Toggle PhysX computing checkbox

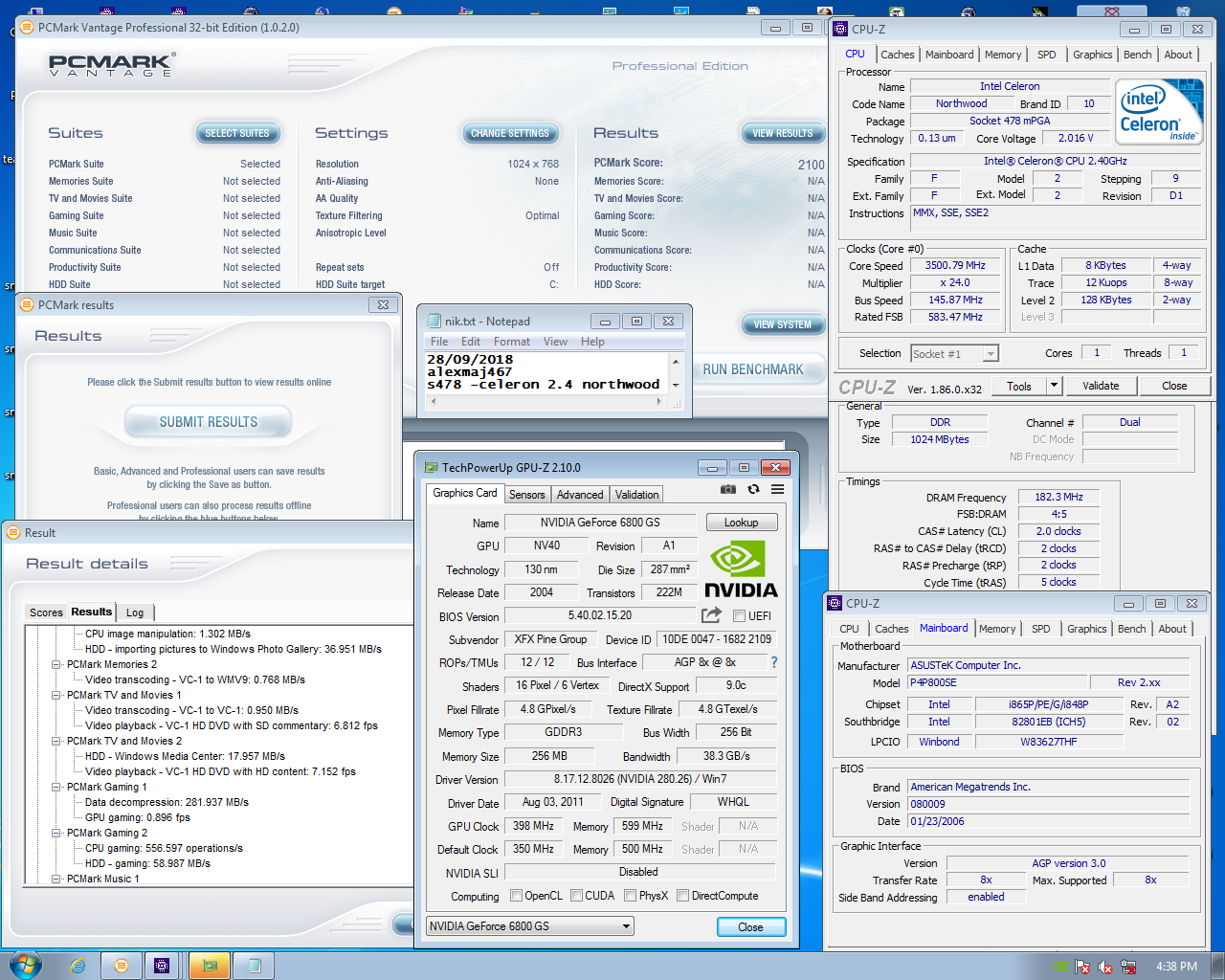point(631,896)
